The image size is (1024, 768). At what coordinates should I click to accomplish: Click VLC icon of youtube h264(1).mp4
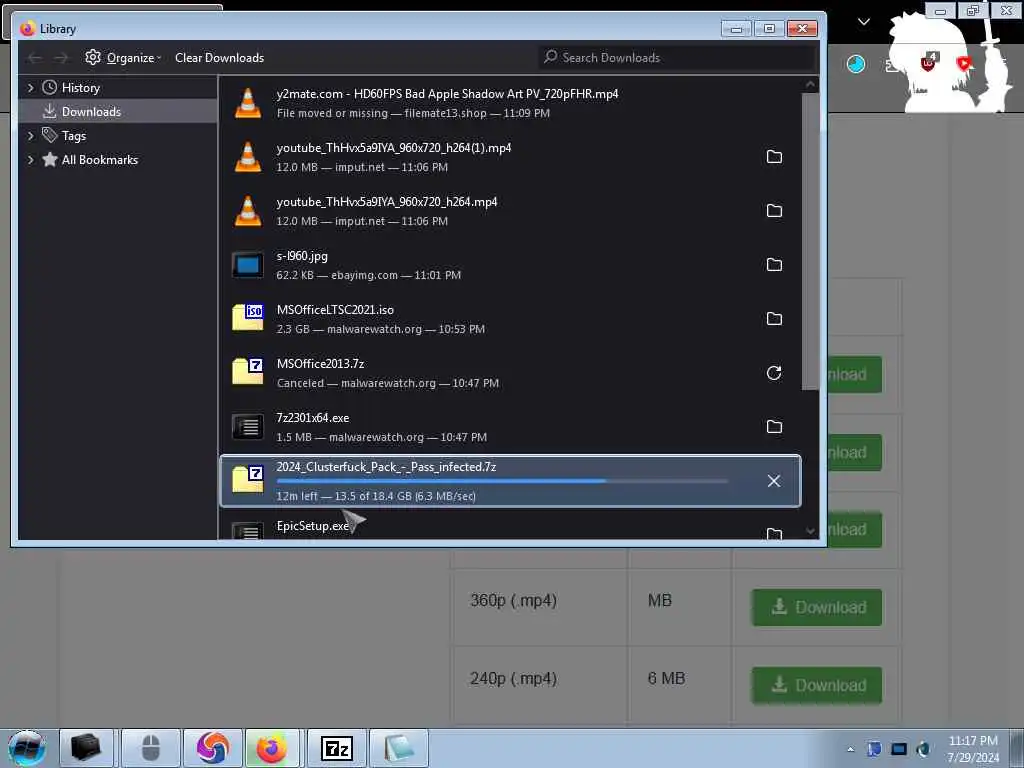click(248, 157)
